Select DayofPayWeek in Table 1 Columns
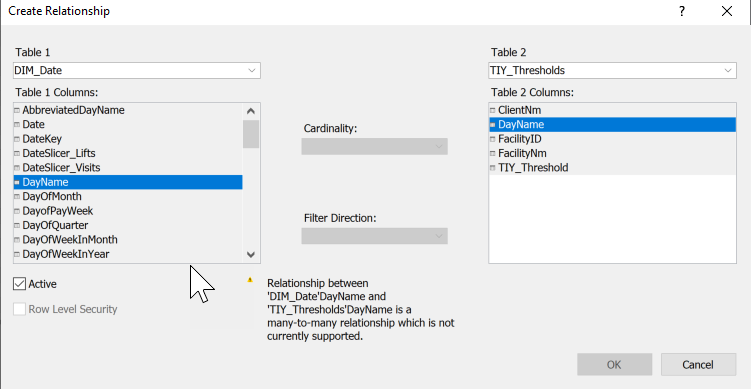The width and height of the screenshot is (751, 389). pyautogui.click(x=128, y=211)
